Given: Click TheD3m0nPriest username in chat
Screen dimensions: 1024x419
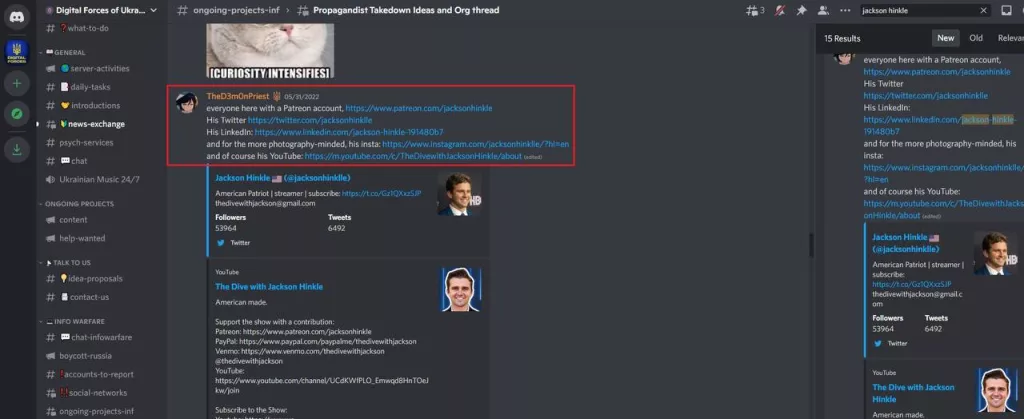Looking at the screenshot, I should click(x=238, y=96).
